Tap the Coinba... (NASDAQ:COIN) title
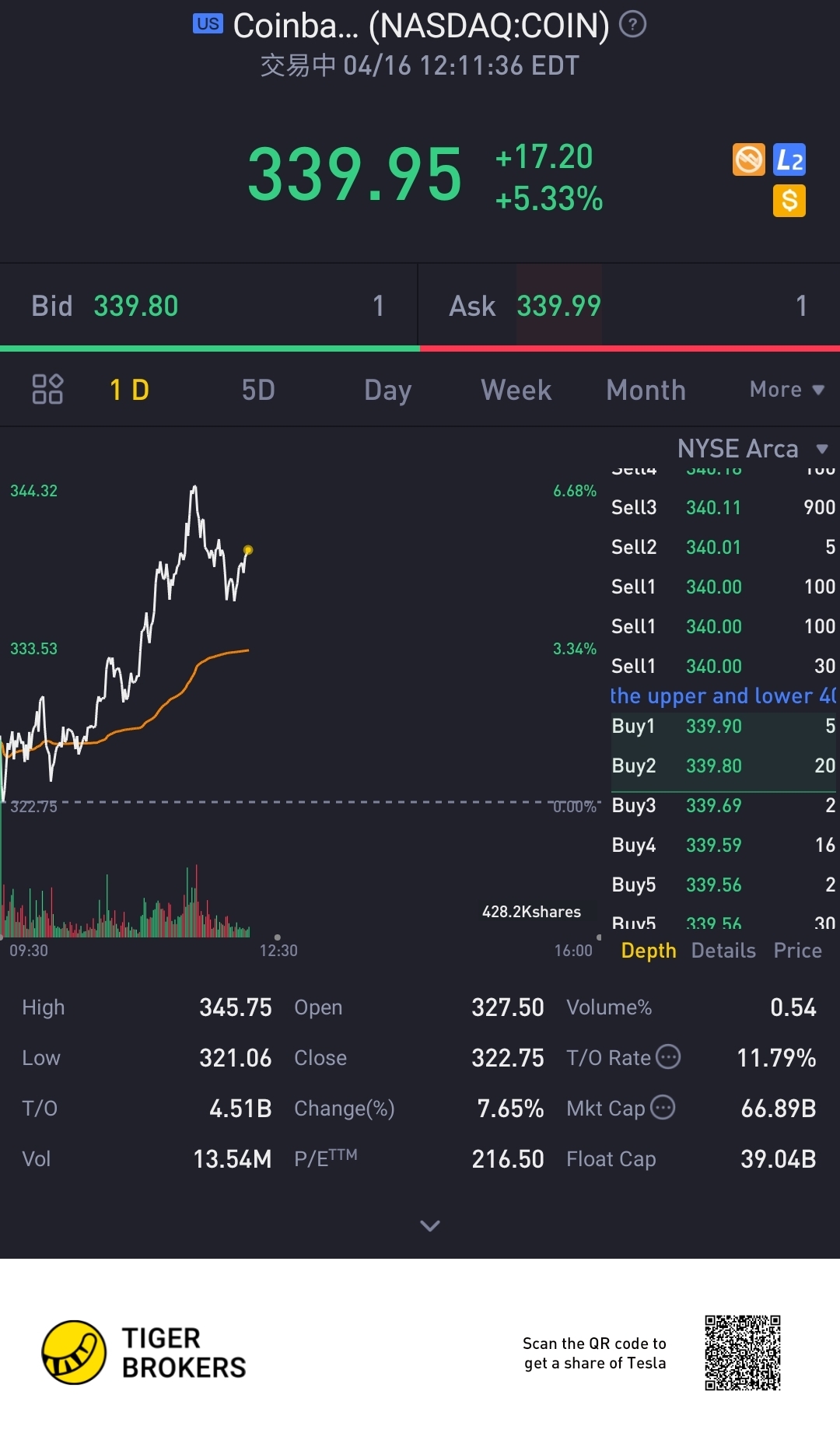The width and height of the screenshot is (840, 1447). (421, 26)
